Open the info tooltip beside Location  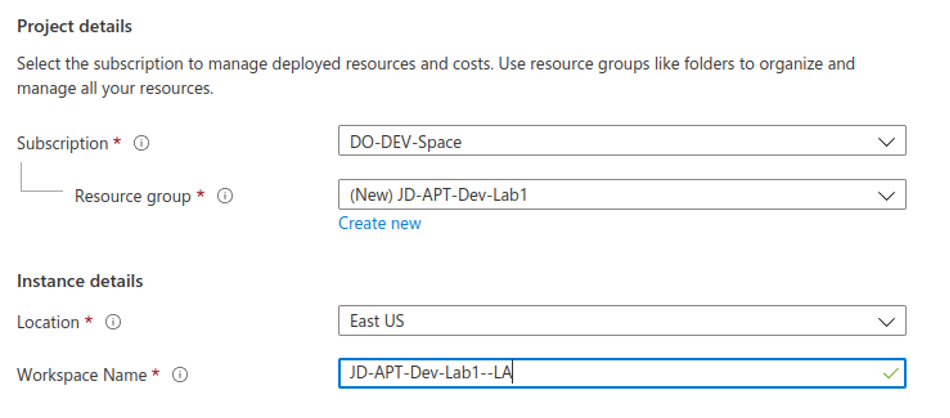[113, 322]
